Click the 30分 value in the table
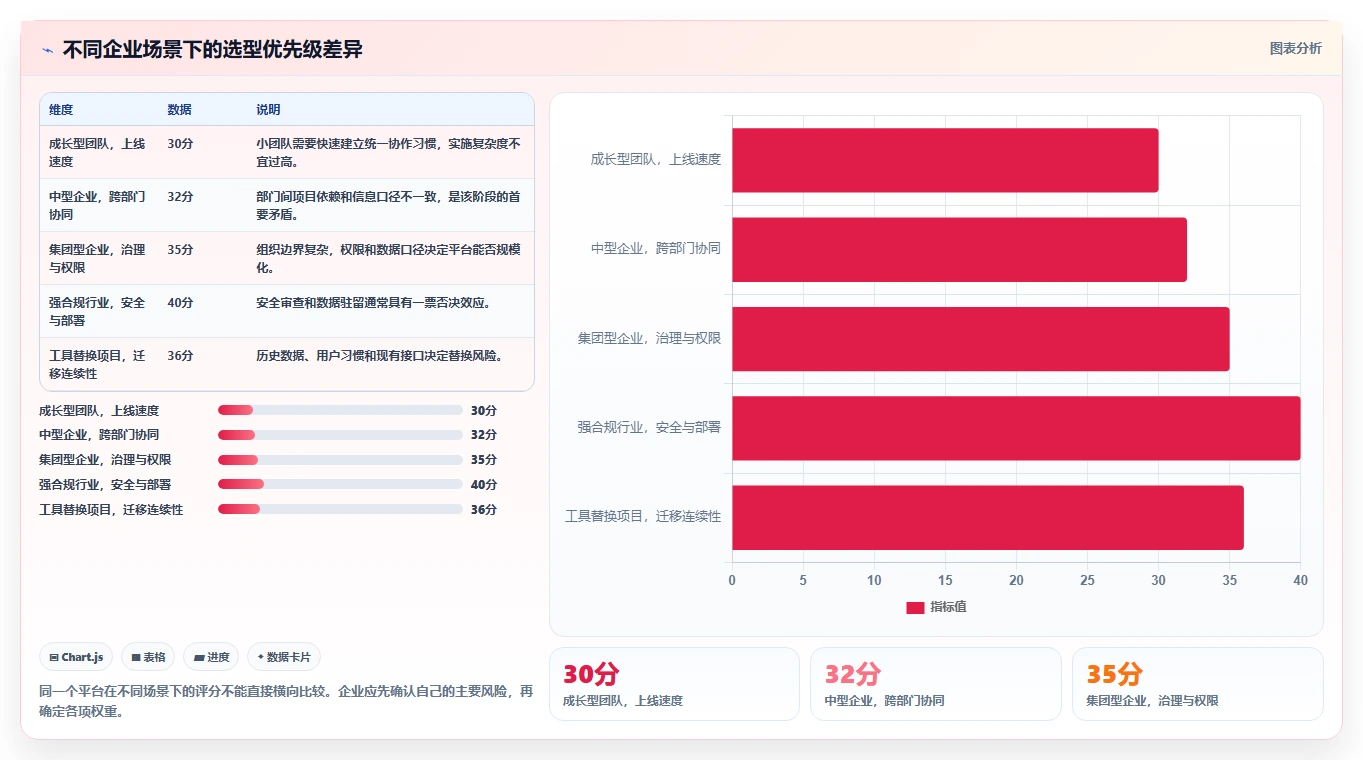 [x=180, y=143]
